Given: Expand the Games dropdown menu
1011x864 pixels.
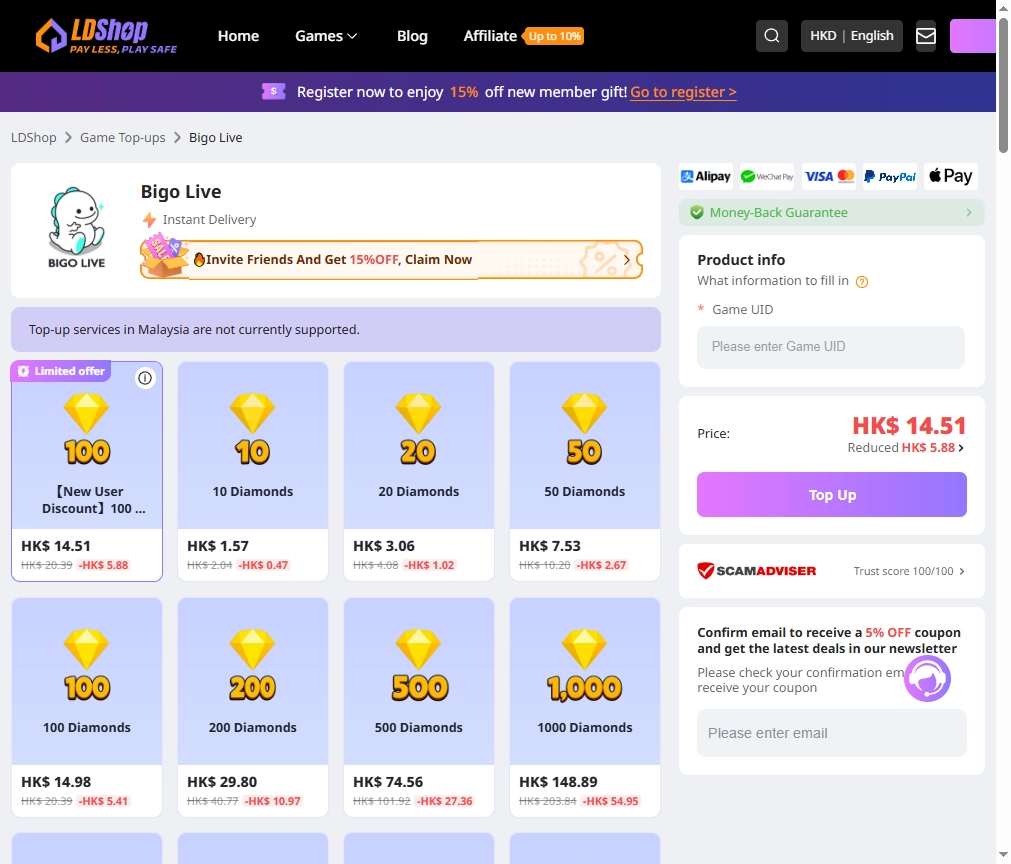Looking at the screenshot, I should click(x=326, y=36).
